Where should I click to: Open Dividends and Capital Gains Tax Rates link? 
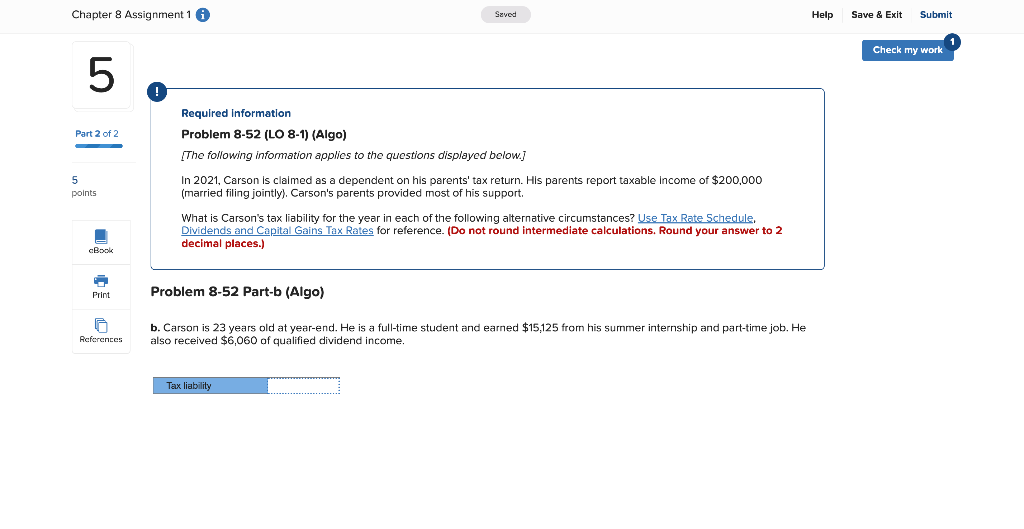[278, 231]
